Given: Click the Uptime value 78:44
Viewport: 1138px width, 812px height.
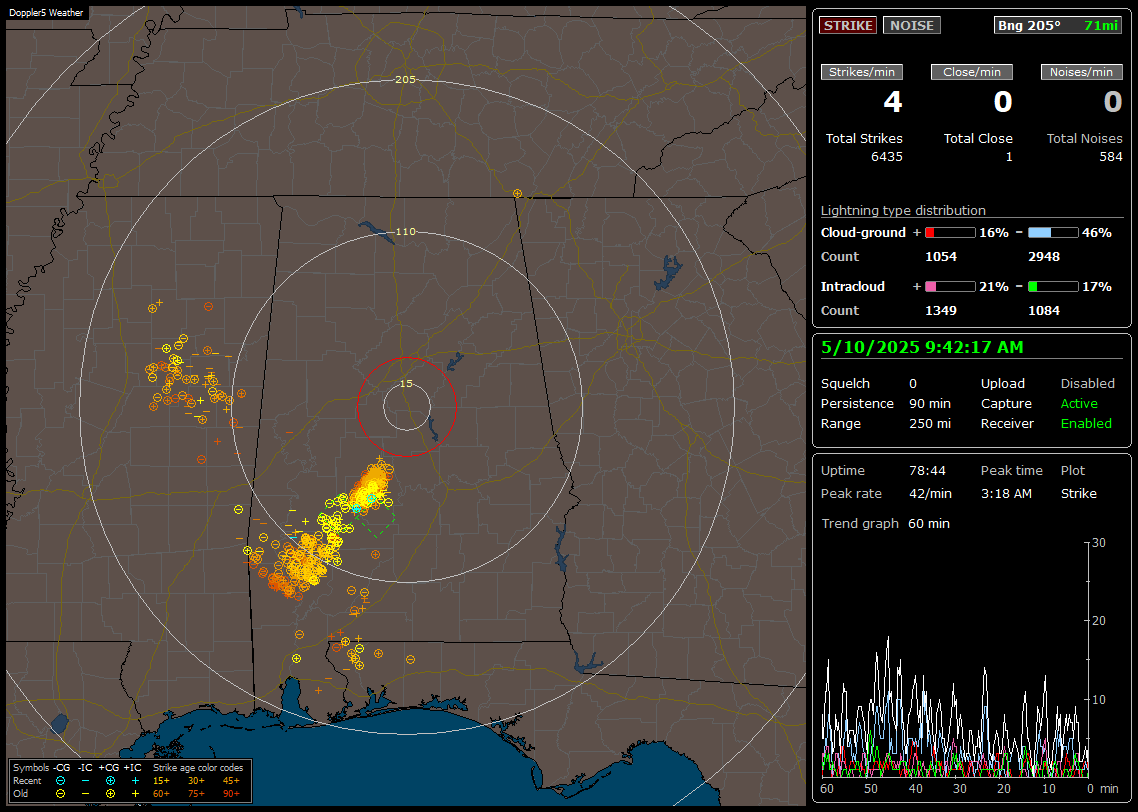Looking at the screenshot, I should [x=927, y=471].
